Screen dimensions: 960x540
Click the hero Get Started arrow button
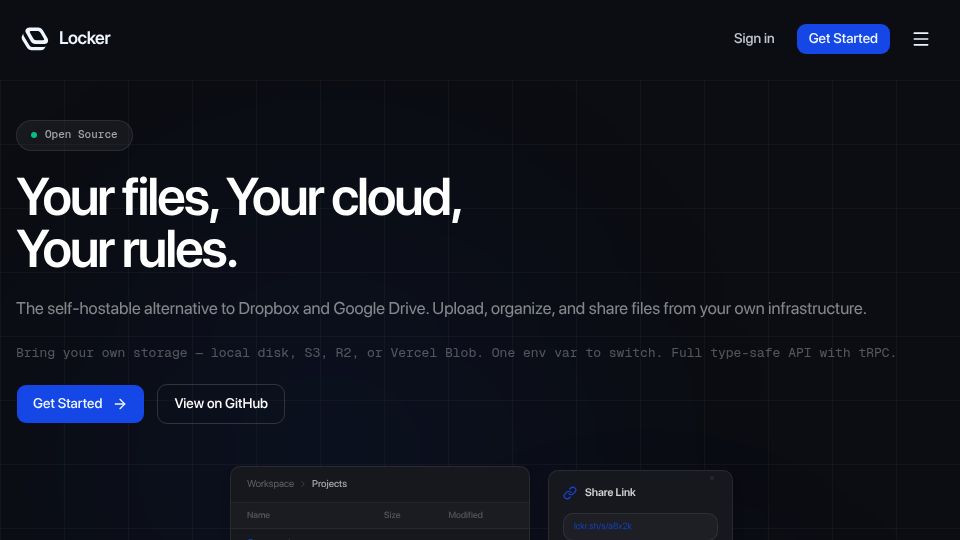[x=80, y=403]
